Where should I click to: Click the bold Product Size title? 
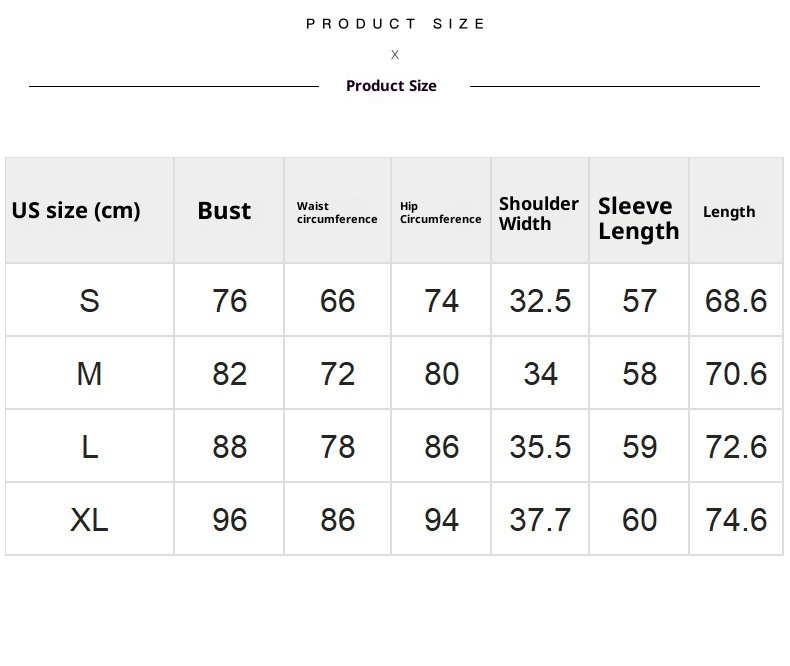tap(391, 86)
